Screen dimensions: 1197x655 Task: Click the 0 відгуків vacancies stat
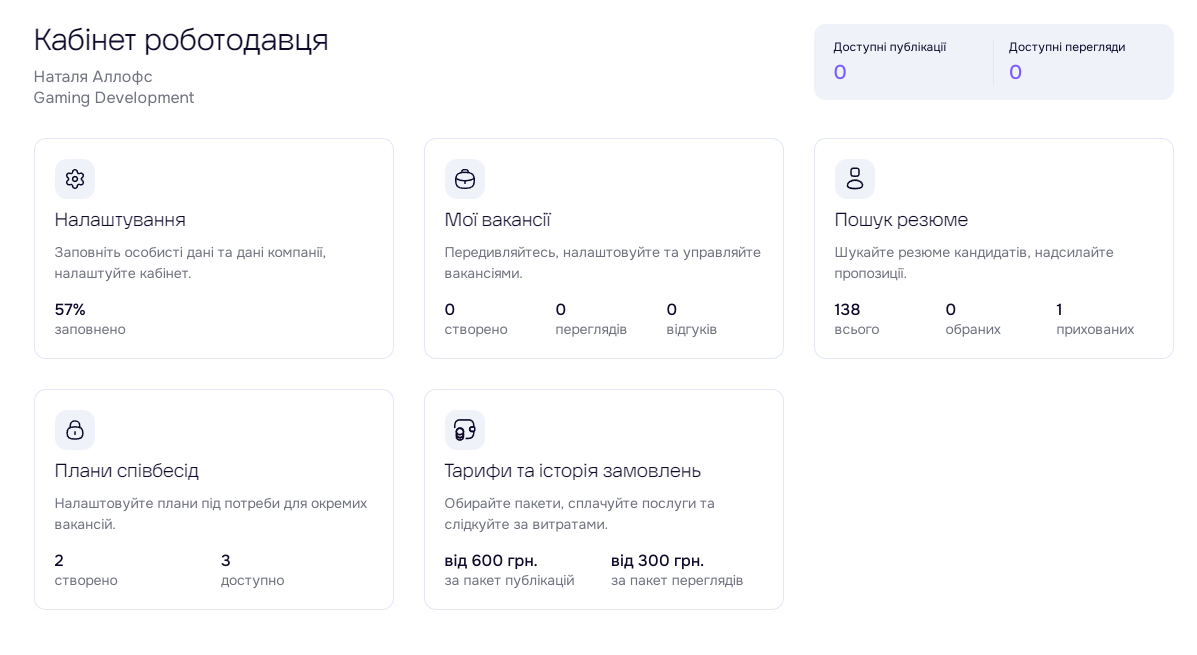coord(691,319)
